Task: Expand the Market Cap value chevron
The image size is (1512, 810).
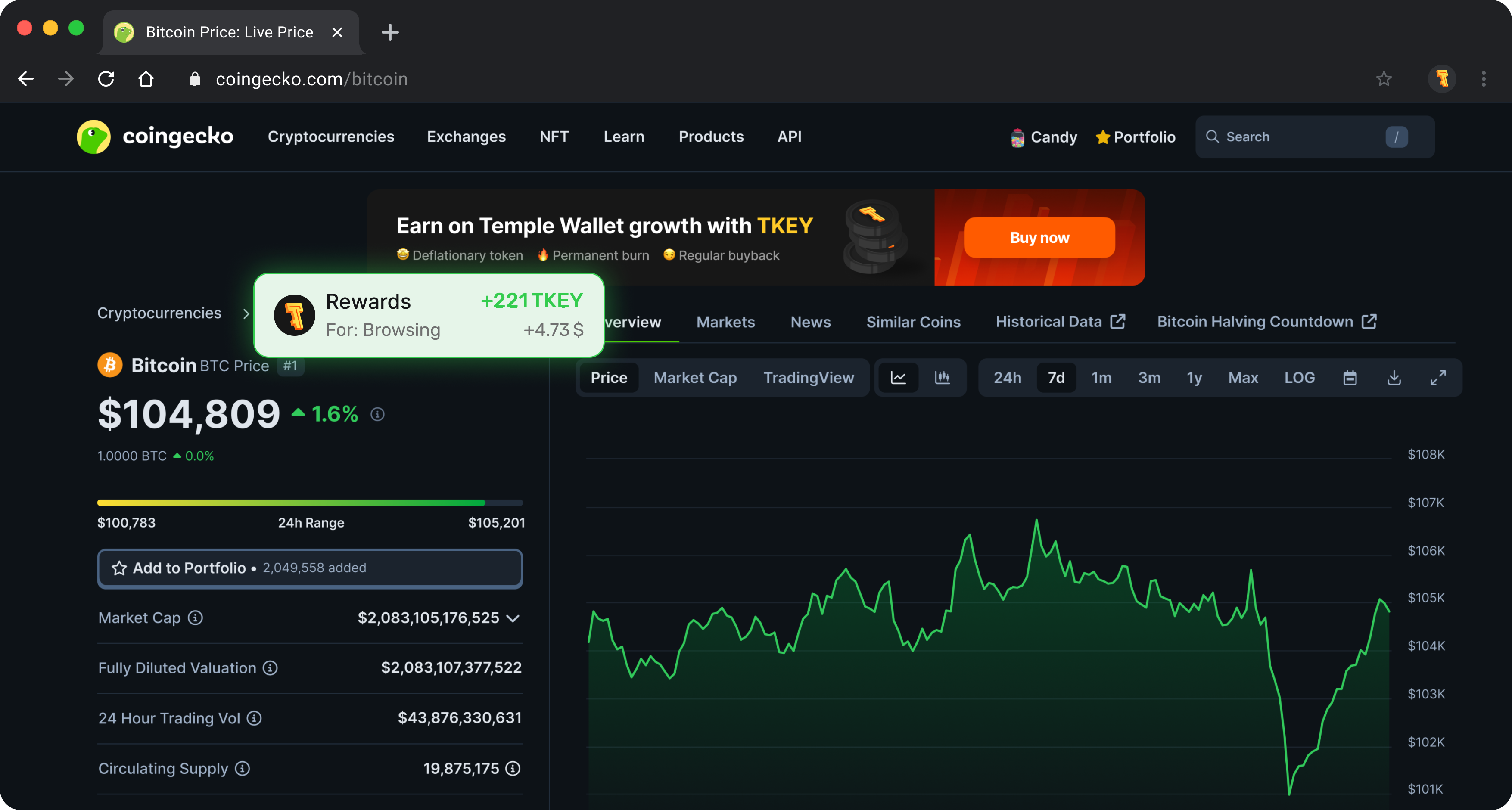Action: (513, 618)
